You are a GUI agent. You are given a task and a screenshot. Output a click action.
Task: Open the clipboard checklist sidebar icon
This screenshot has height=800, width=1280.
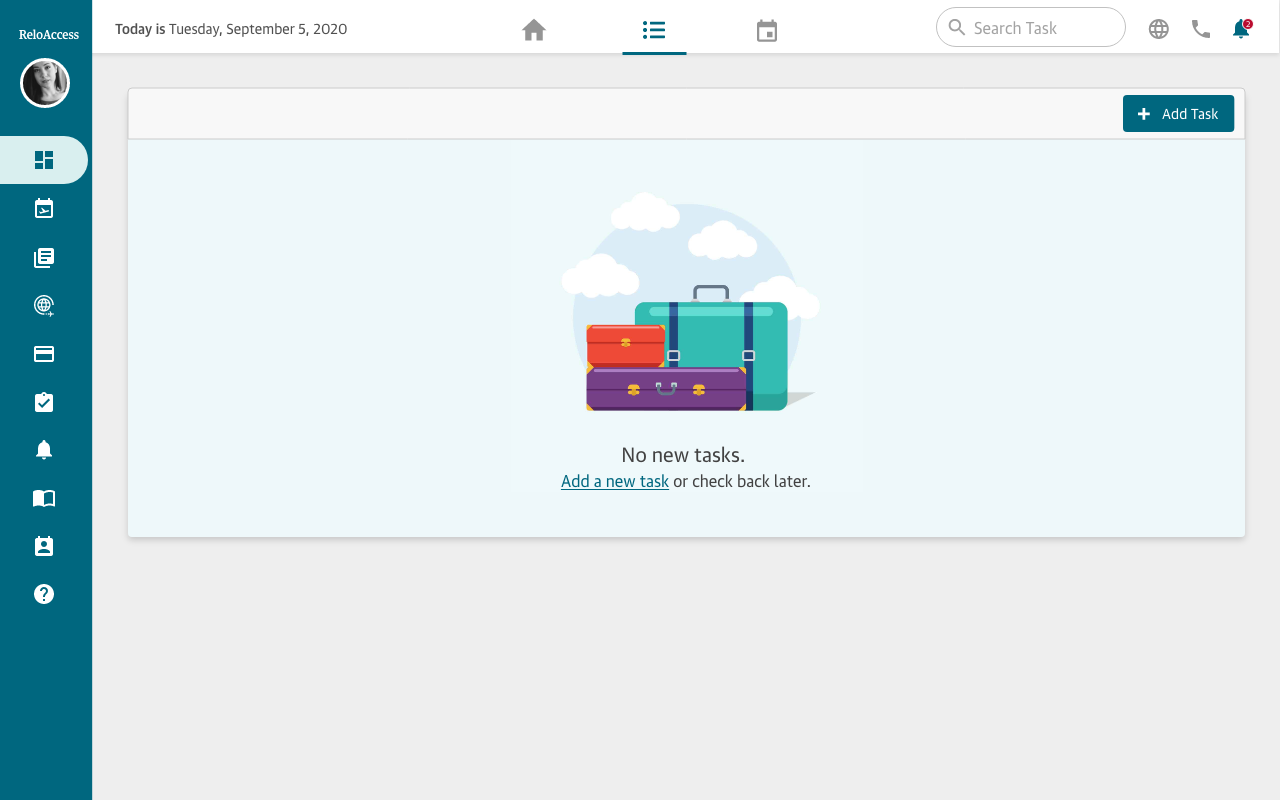click(44, 402)
